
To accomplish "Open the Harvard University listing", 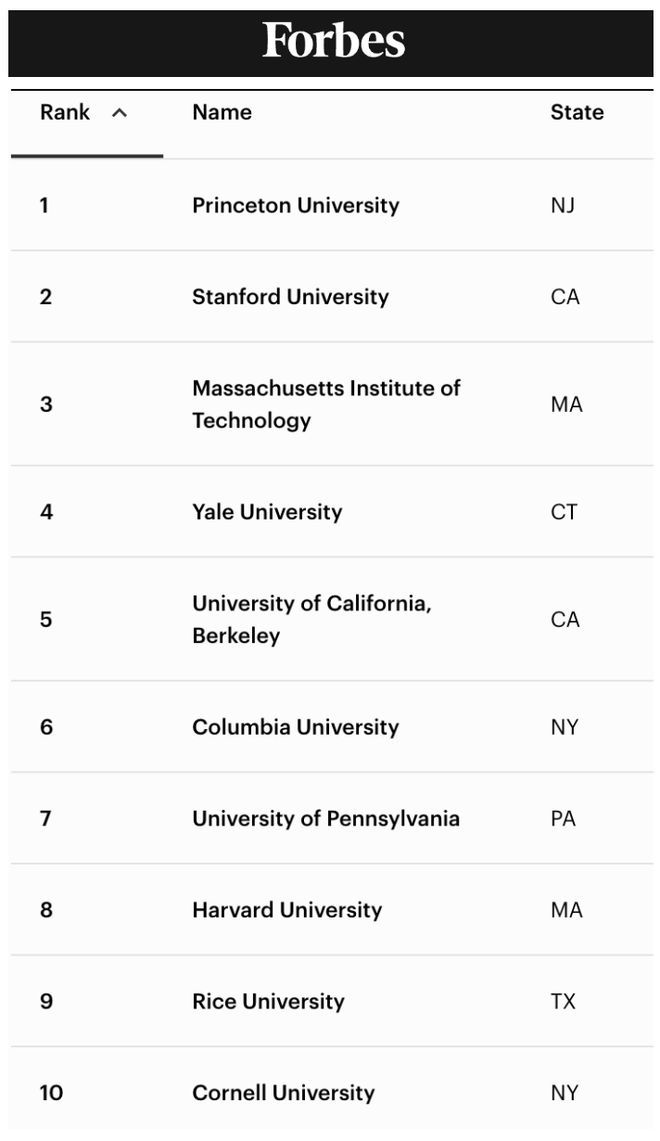I will 287,910.
